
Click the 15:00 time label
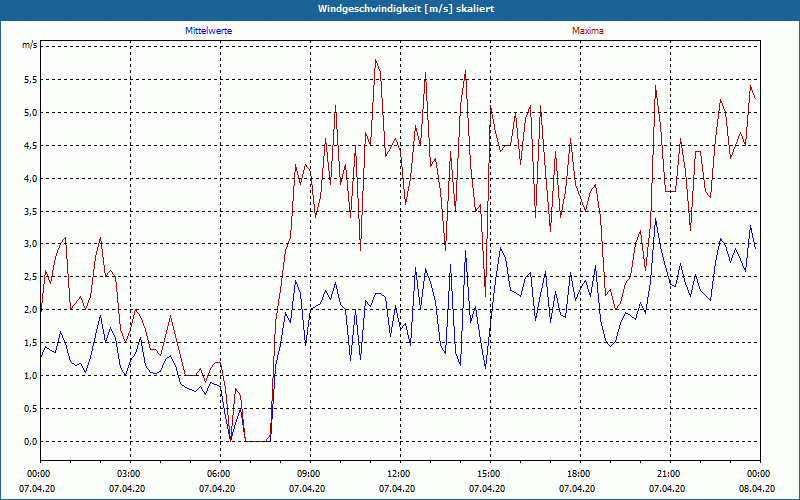point(487,474)
